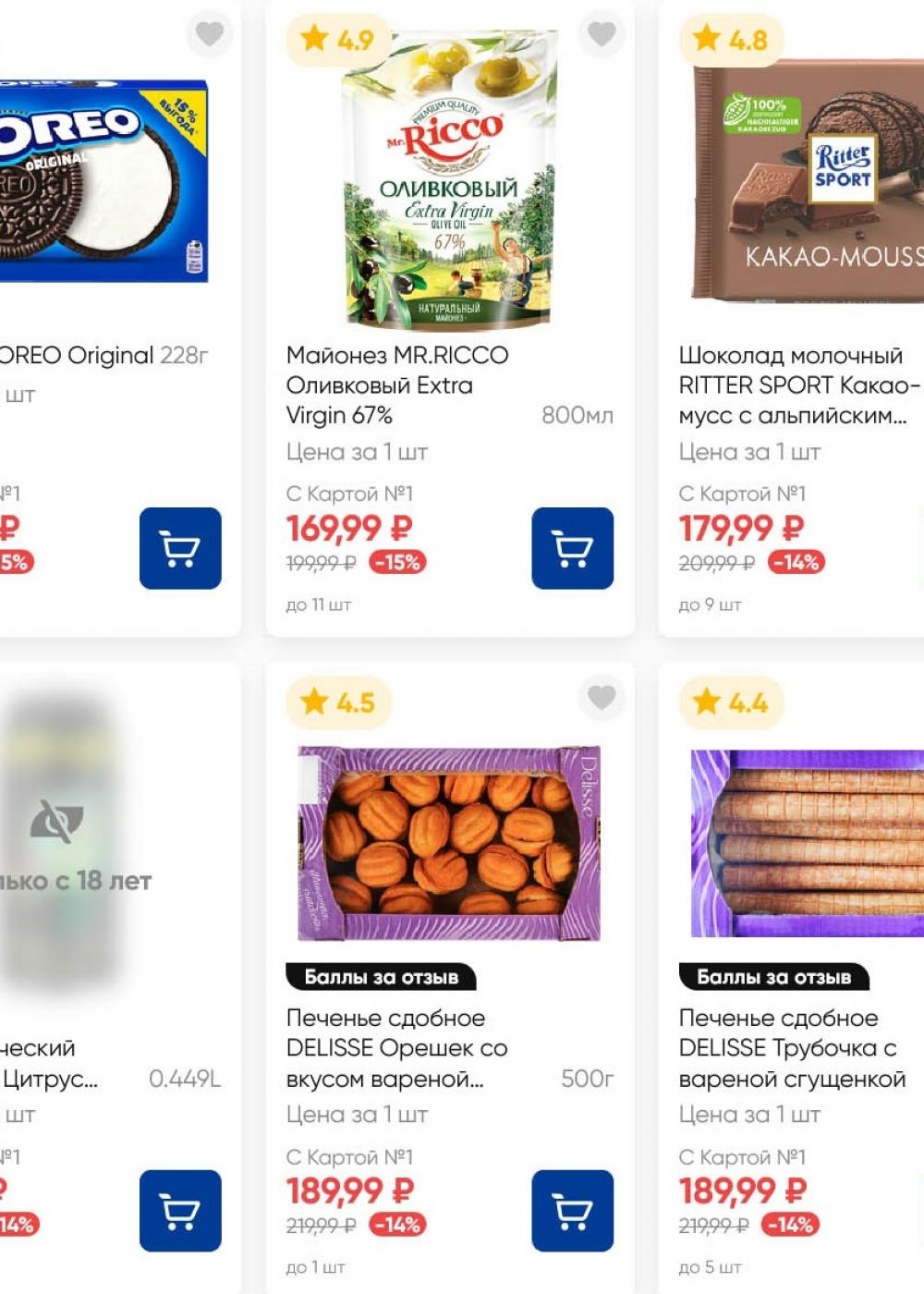Screen dimensions: 924x1294
Task: Toggle favorite heart on OREO Original
Action: 210,33
